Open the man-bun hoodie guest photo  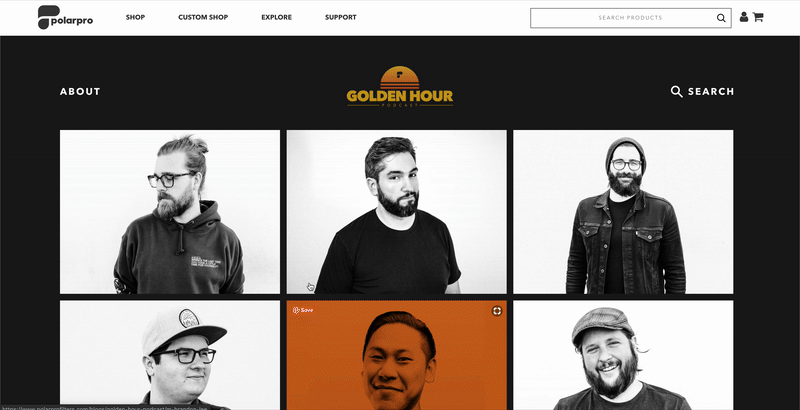170,212
